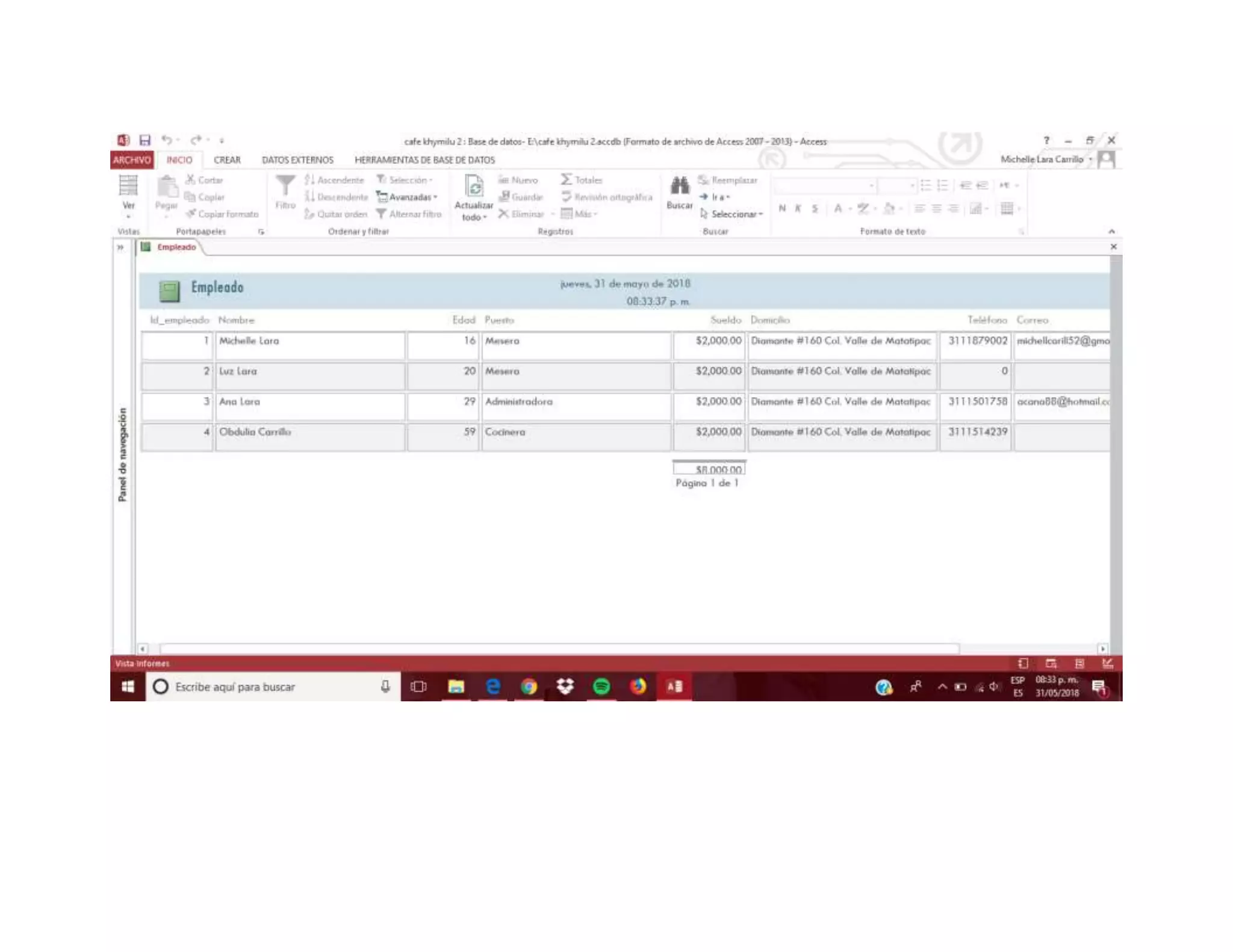The image size is (1233, 952).
Task: Click the save icon in quick access toolbar
Action: 145,140
